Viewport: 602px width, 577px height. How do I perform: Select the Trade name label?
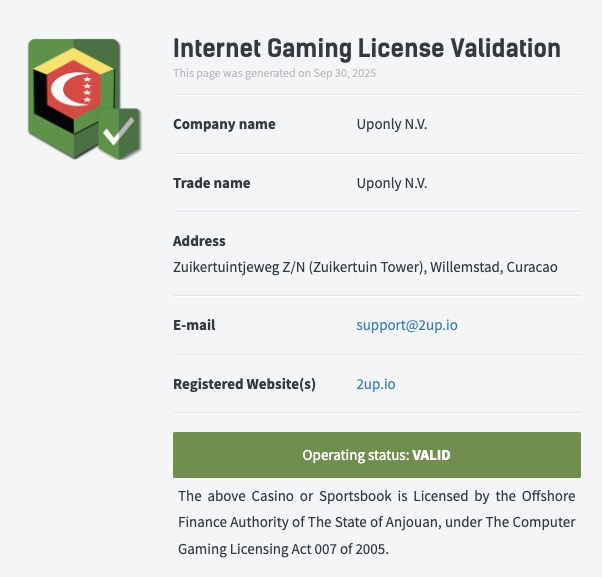click(212, 183)
